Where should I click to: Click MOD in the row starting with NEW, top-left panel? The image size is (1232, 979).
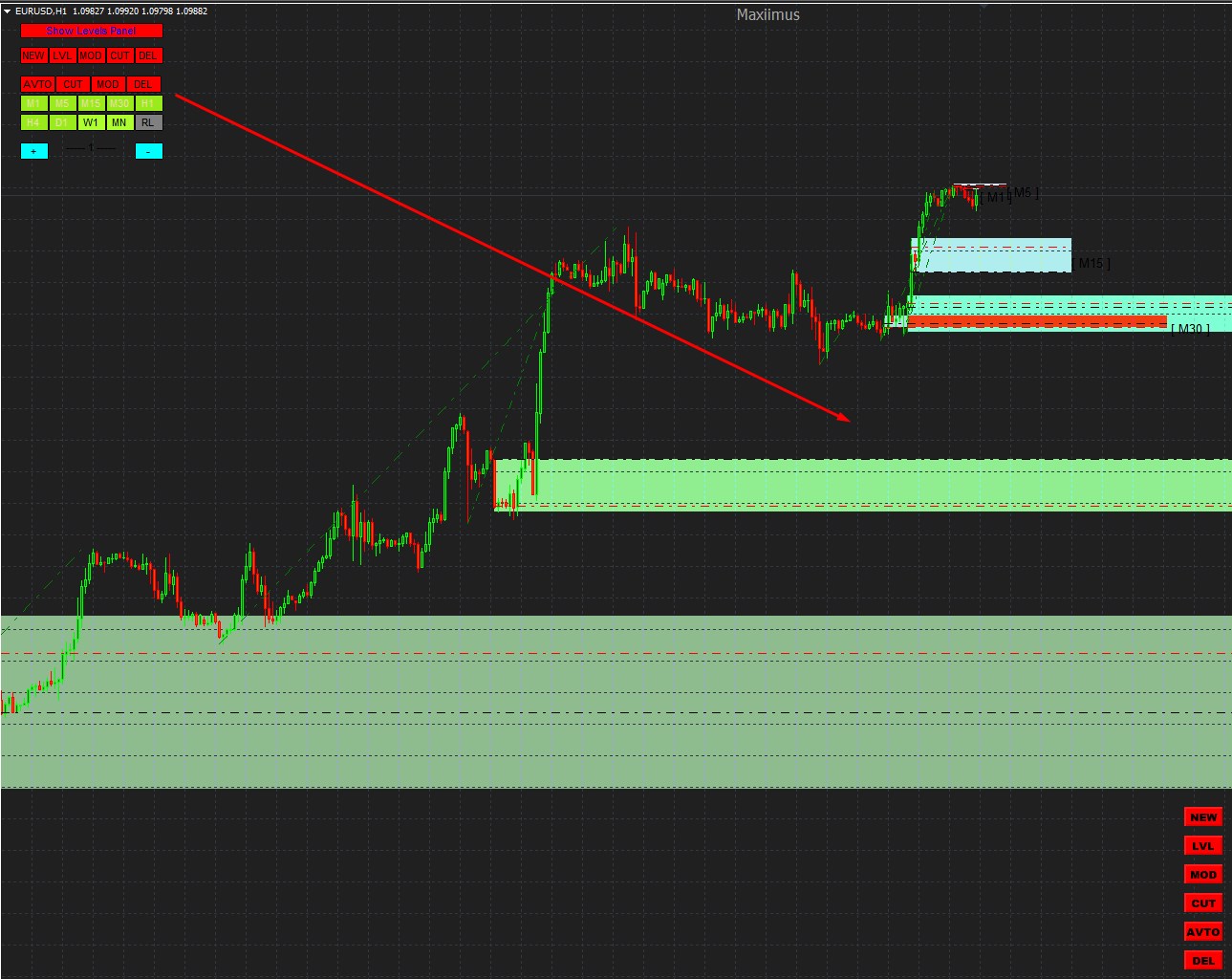[91, 55]
